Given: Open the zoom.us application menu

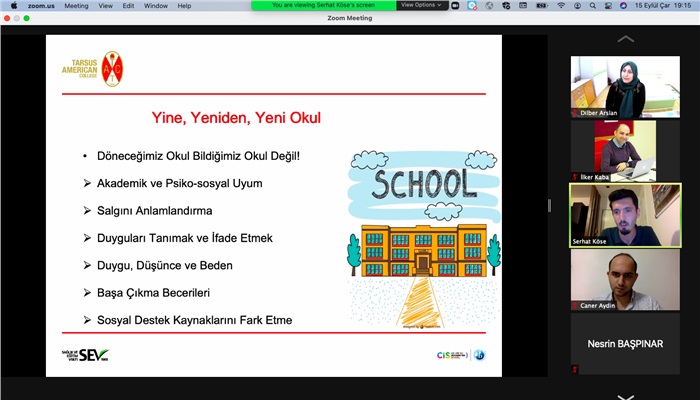Looking at the screenshot, I should [x=41, y=6].
